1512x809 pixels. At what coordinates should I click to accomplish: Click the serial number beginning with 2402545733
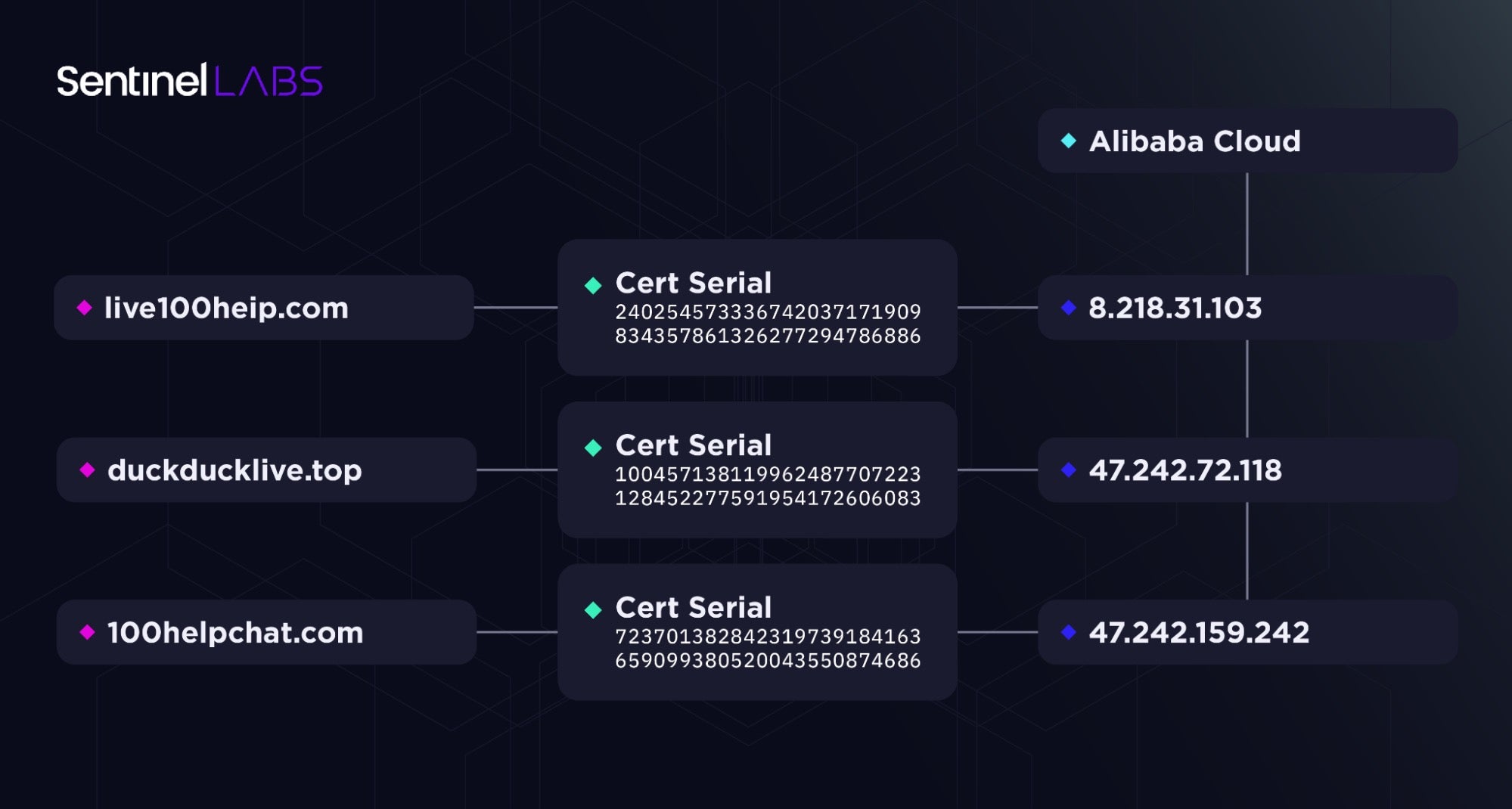tap(768, 324)
